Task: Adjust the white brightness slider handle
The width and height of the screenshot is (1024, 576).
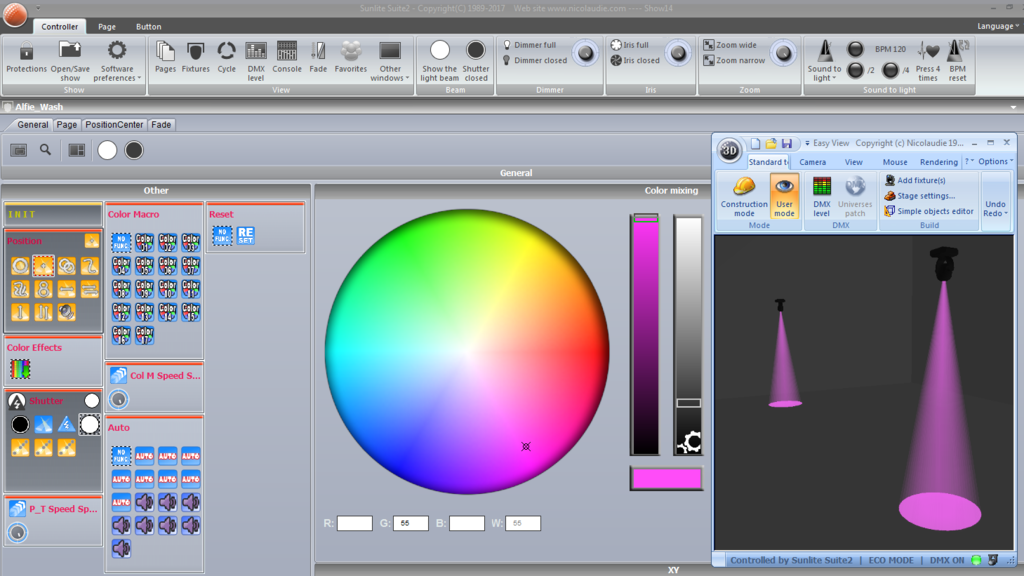Action: (x=688, y=403)
